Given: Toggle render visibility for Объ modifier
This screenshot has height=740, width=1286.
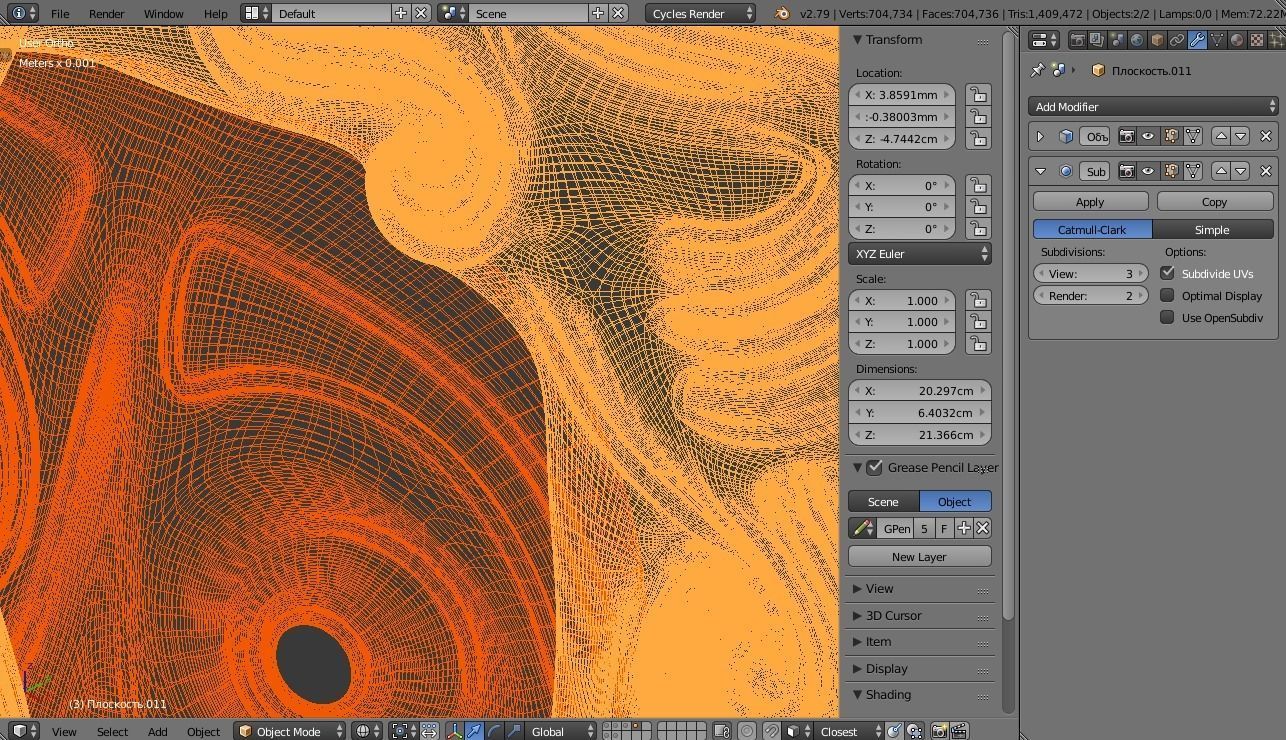Looking at the screenshot, I should (1127, 136).
